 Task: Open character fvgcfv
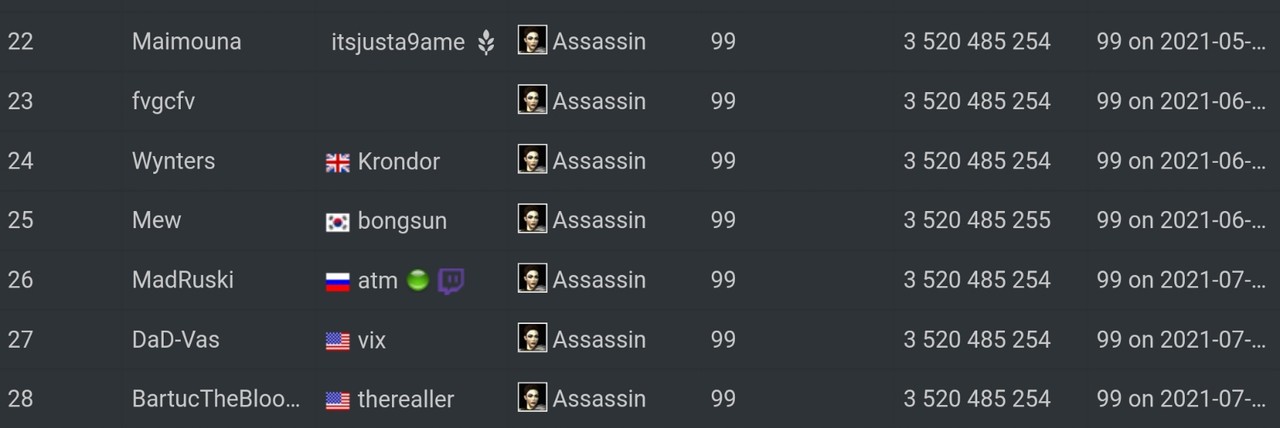(163, 102)
